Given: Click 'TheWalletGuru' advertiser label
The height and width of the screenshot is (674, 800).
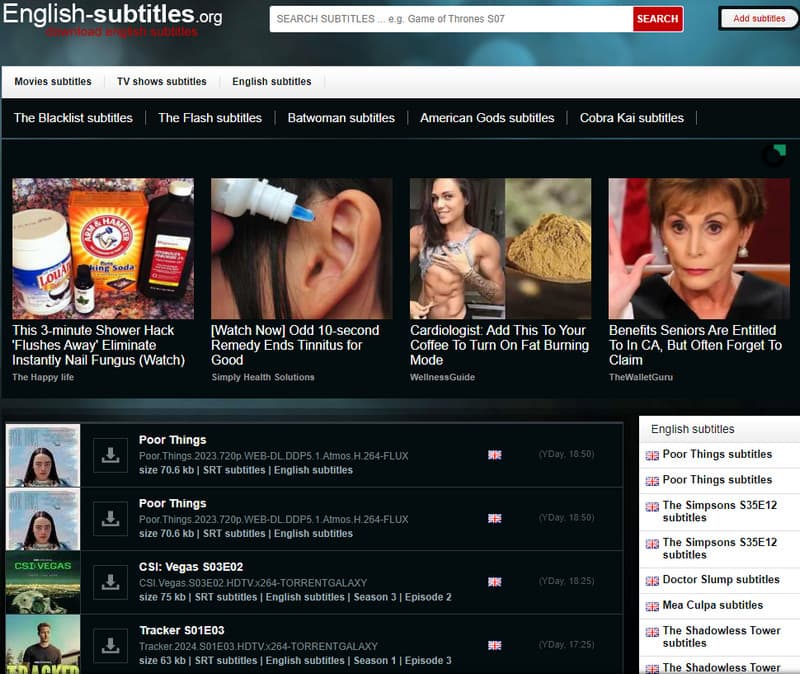Looking at the screenshot, I should click(641, 377).
